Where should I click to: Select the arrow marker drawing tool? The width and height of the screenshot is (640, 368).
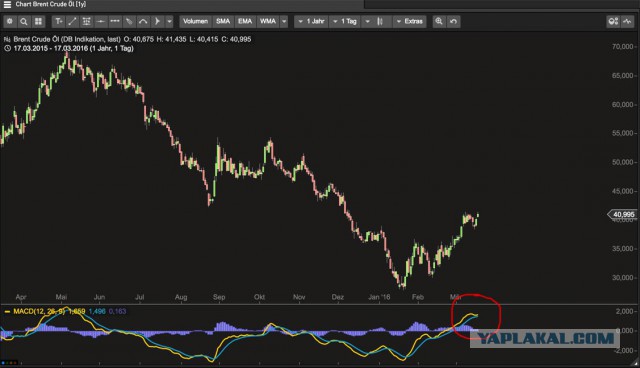coord(157,21)
